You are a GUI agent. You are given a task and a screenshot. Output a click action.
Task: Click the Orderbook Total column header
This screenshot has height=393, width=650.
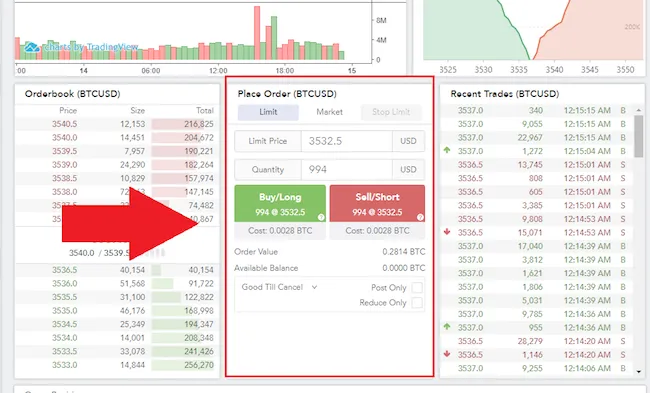point(205,110)
